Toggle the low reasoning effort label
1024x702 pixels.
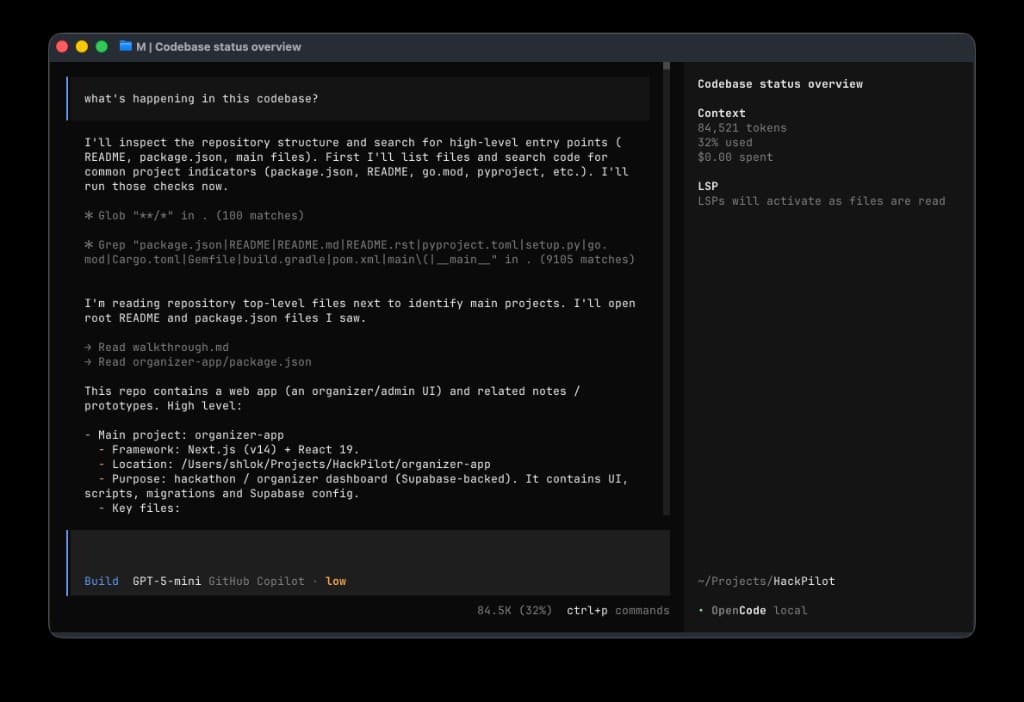(336, 581)
